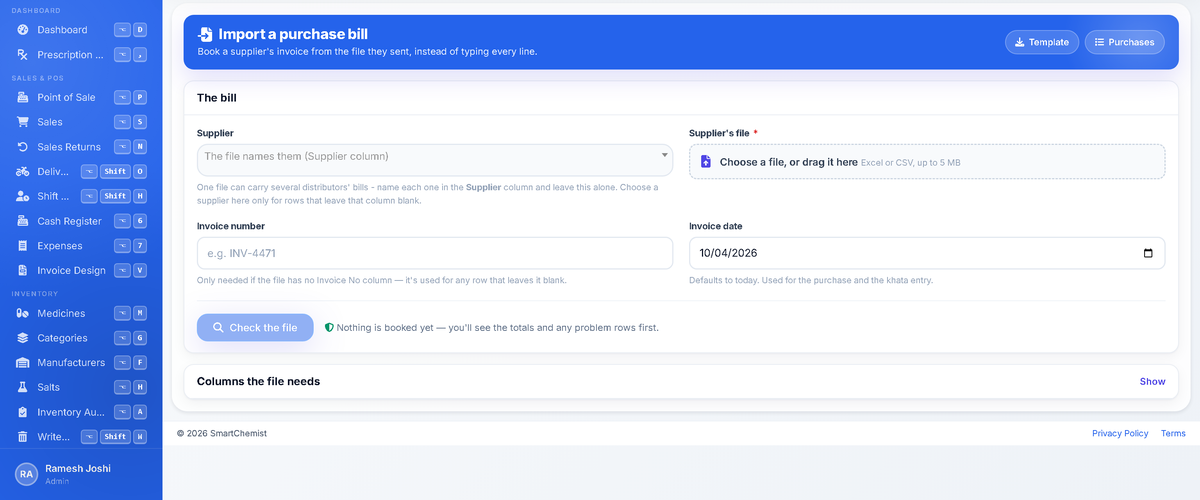
Task: Click the Salts flask icon
Action: click(x=23, y=387)
